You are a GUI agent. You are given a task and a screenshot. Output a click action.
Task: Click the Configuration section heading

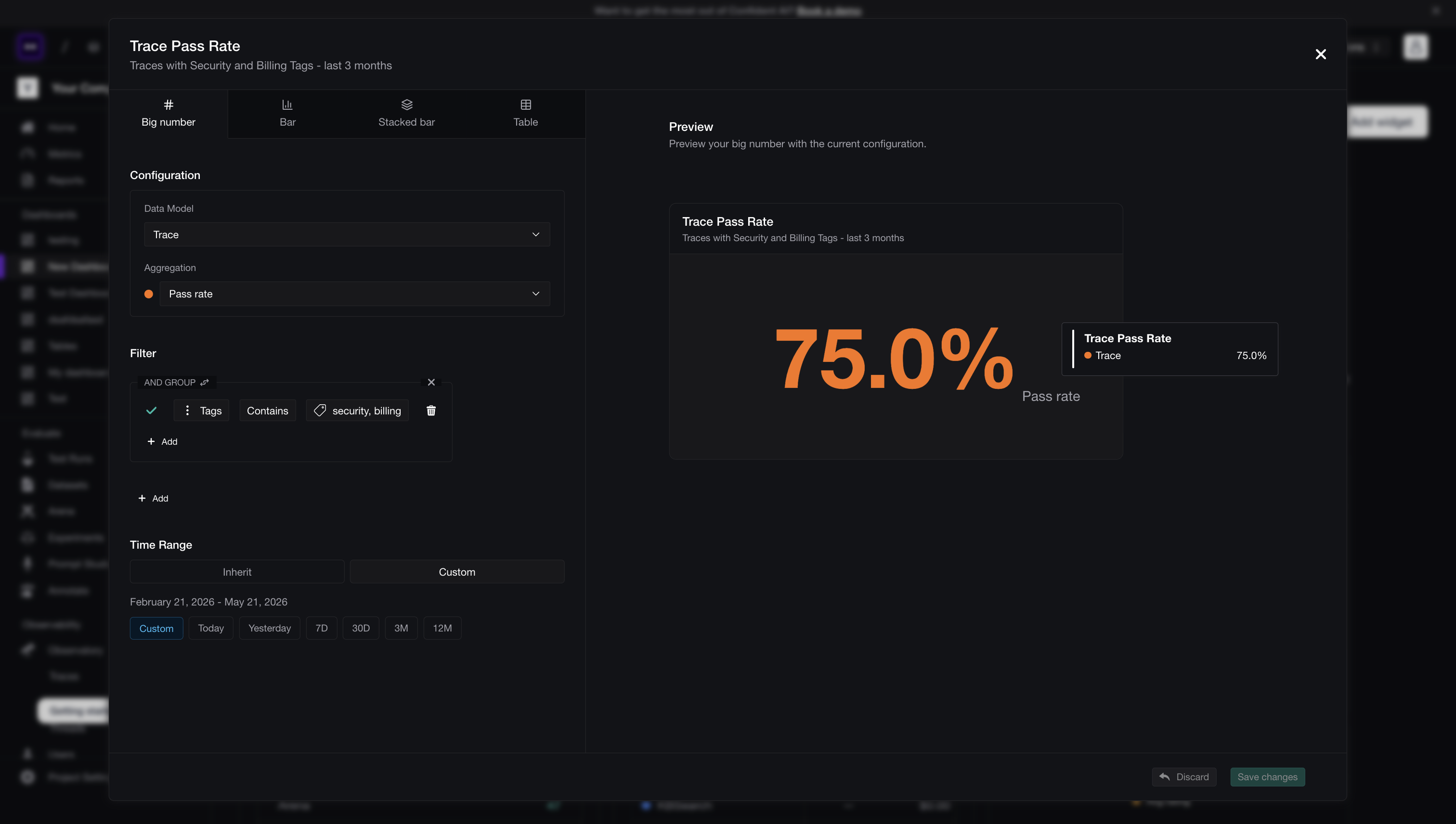(165, 176)
